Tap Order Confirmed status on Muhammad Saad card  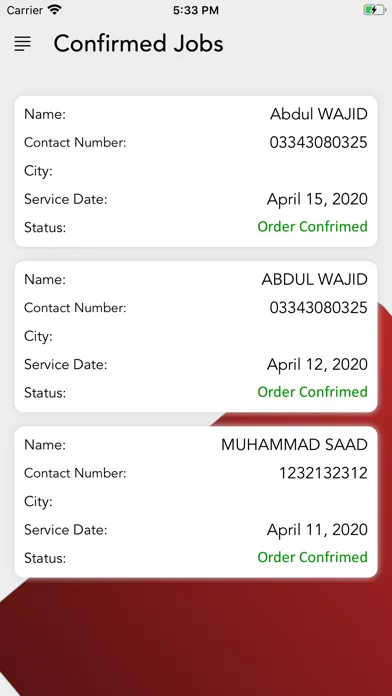313,557
